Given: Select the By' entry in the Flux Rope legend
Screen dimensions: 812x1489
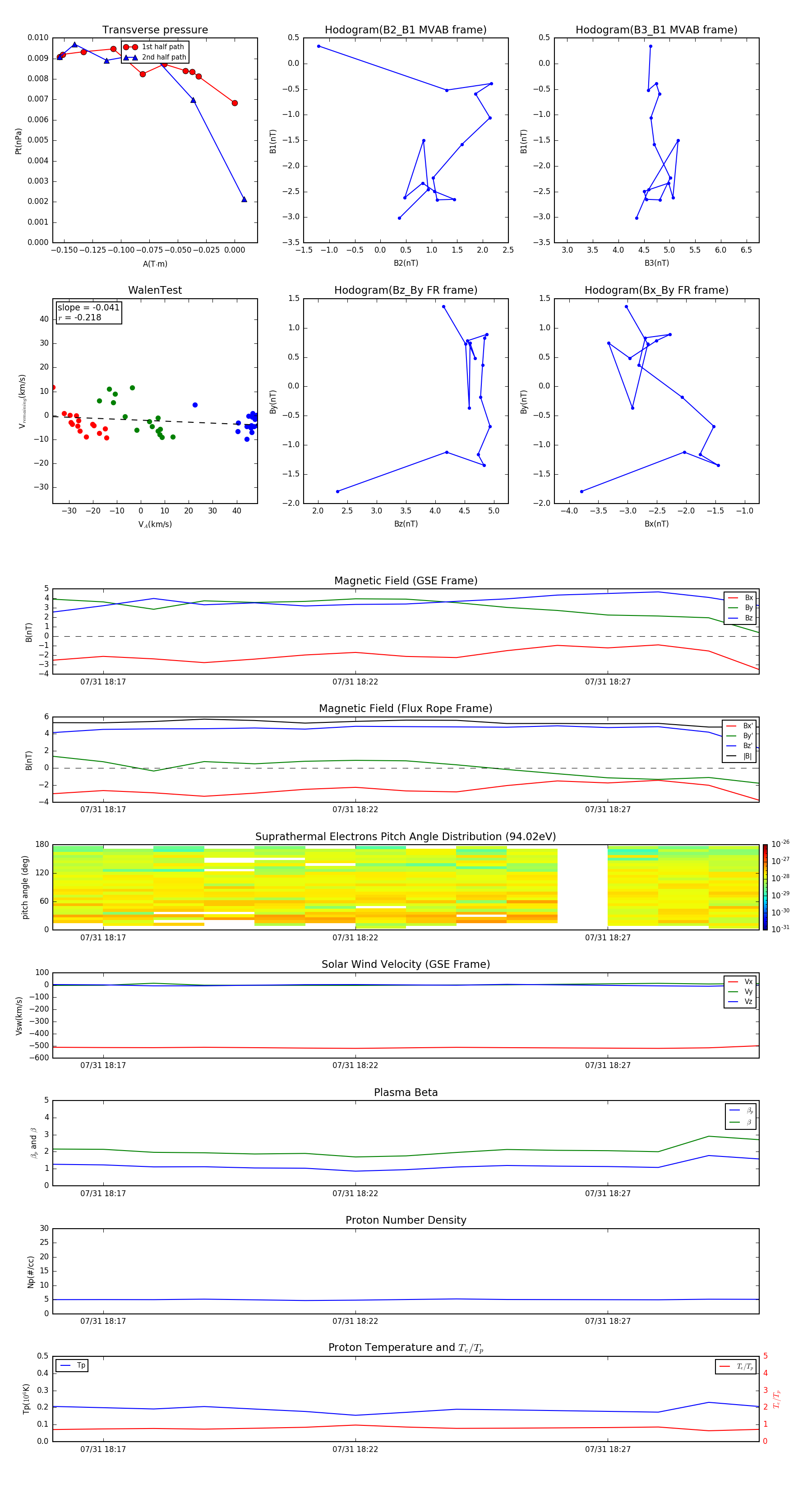Looking at the screenshot, I should coord(740,736).
